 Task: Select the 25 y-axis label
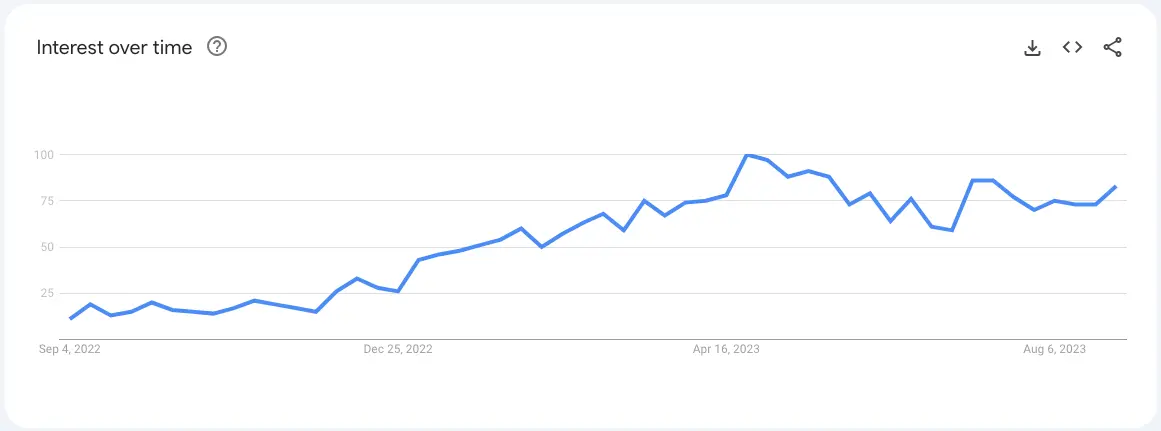point(49,293)
